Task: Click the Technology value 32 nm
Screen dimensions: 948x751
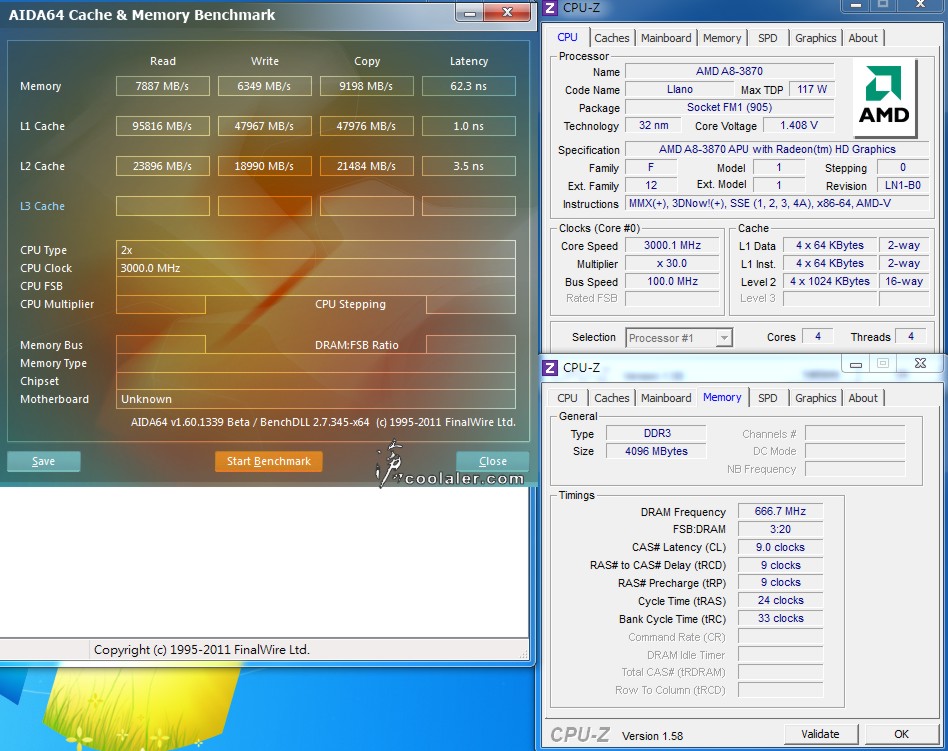Action: 654,125
